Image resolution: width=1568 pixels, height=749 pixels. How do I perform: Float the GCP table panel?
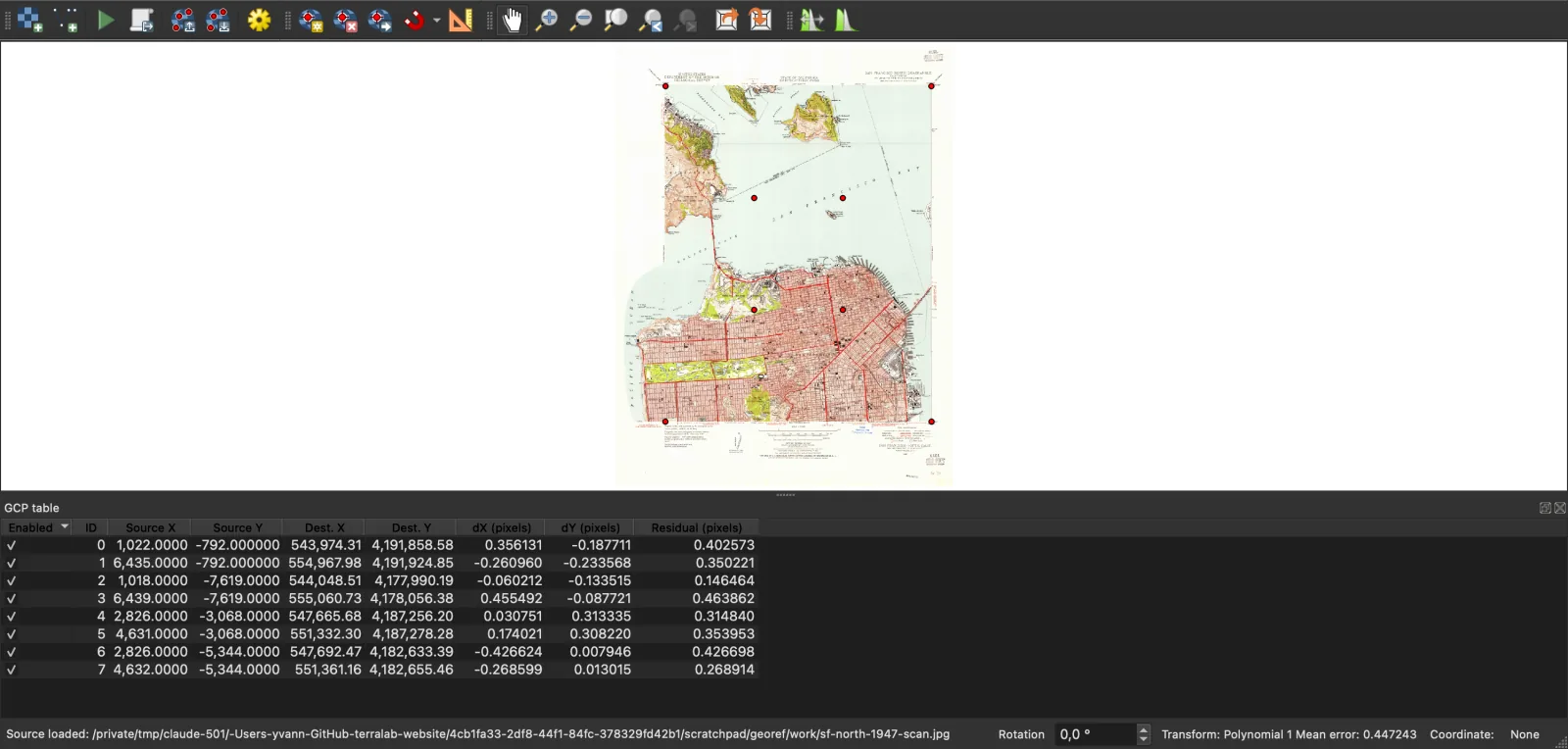click(1545, 508)
